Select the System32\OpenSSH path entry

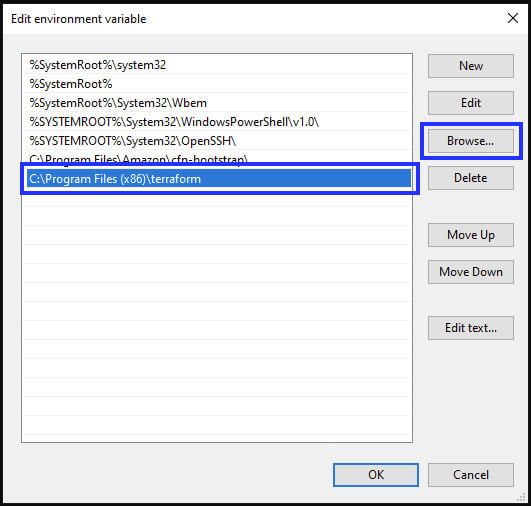point(217,141)
